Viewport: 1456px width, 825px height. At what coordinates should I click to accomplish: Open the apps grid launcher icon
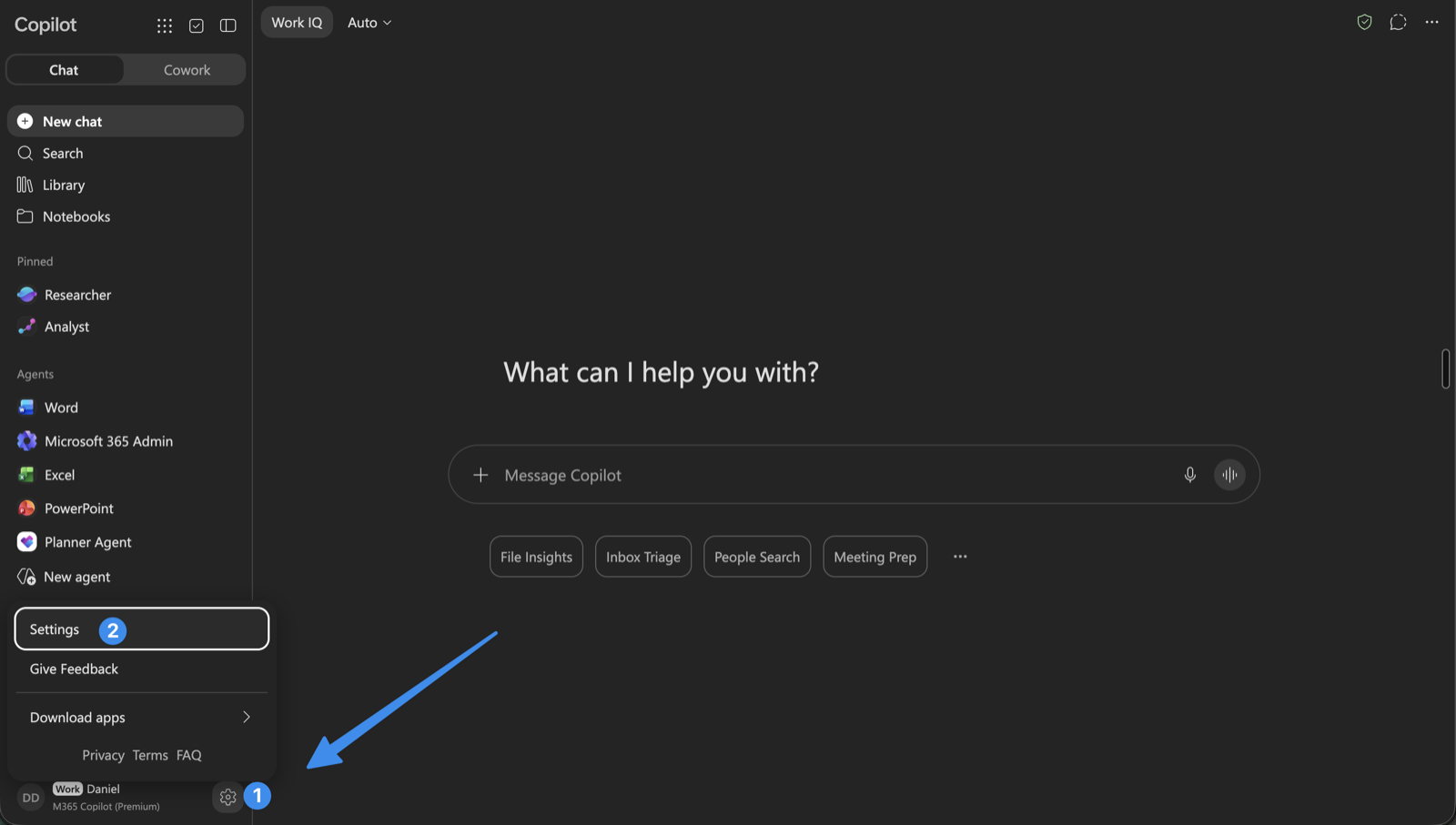coord(165,25)
